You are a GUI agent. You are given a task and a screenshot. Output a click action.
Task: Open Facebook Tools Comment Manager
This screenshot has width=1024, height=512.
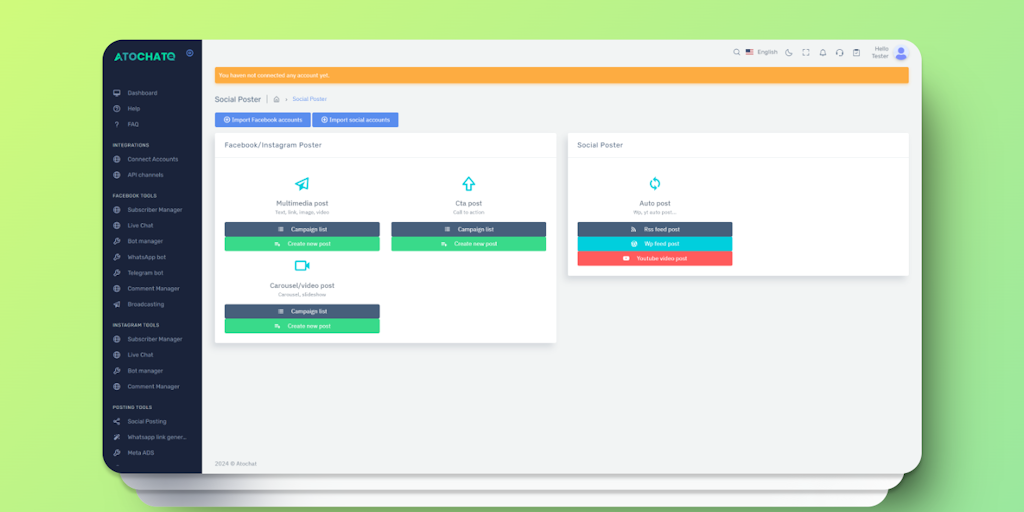click(x=152, y=289)
